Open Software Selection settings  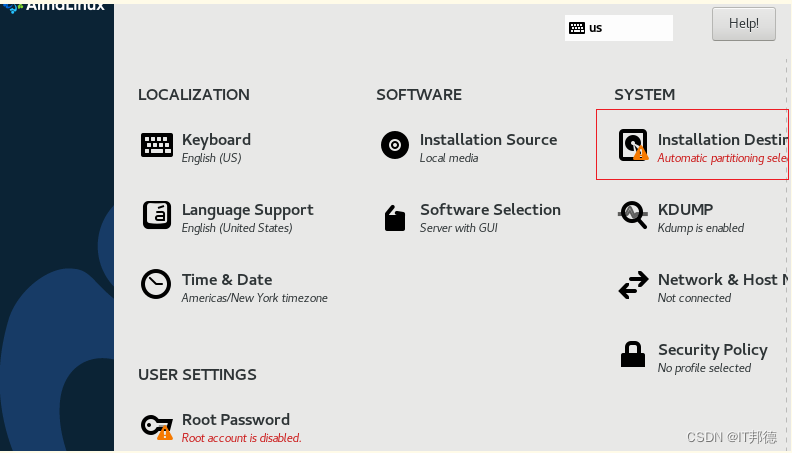click(x=490, y=210)
